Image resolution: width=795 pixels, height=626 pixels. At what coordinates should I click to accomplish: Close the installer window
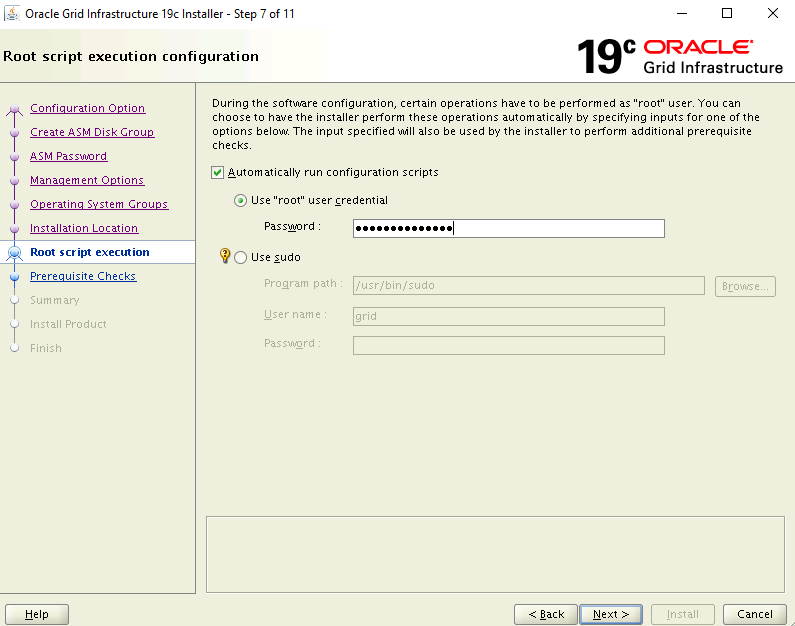(773, 13)
